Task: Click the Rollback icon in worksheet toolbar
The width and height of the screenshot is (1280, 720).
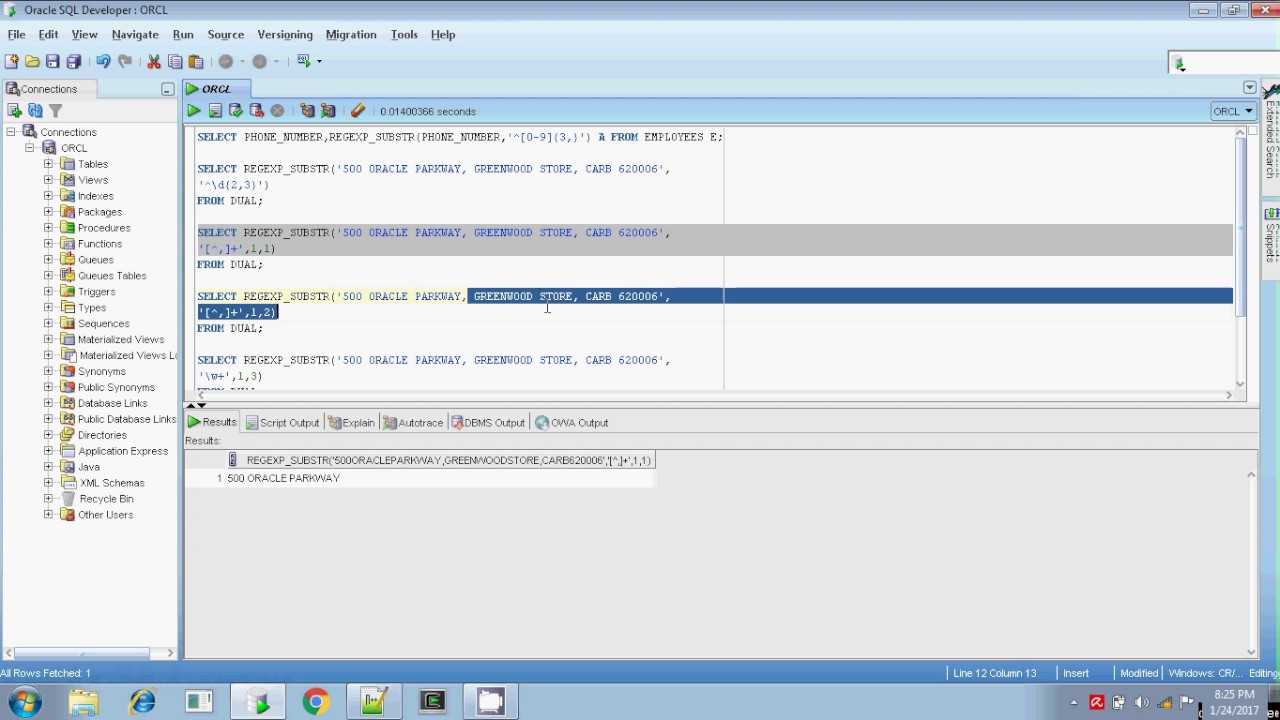Action: 257,111
